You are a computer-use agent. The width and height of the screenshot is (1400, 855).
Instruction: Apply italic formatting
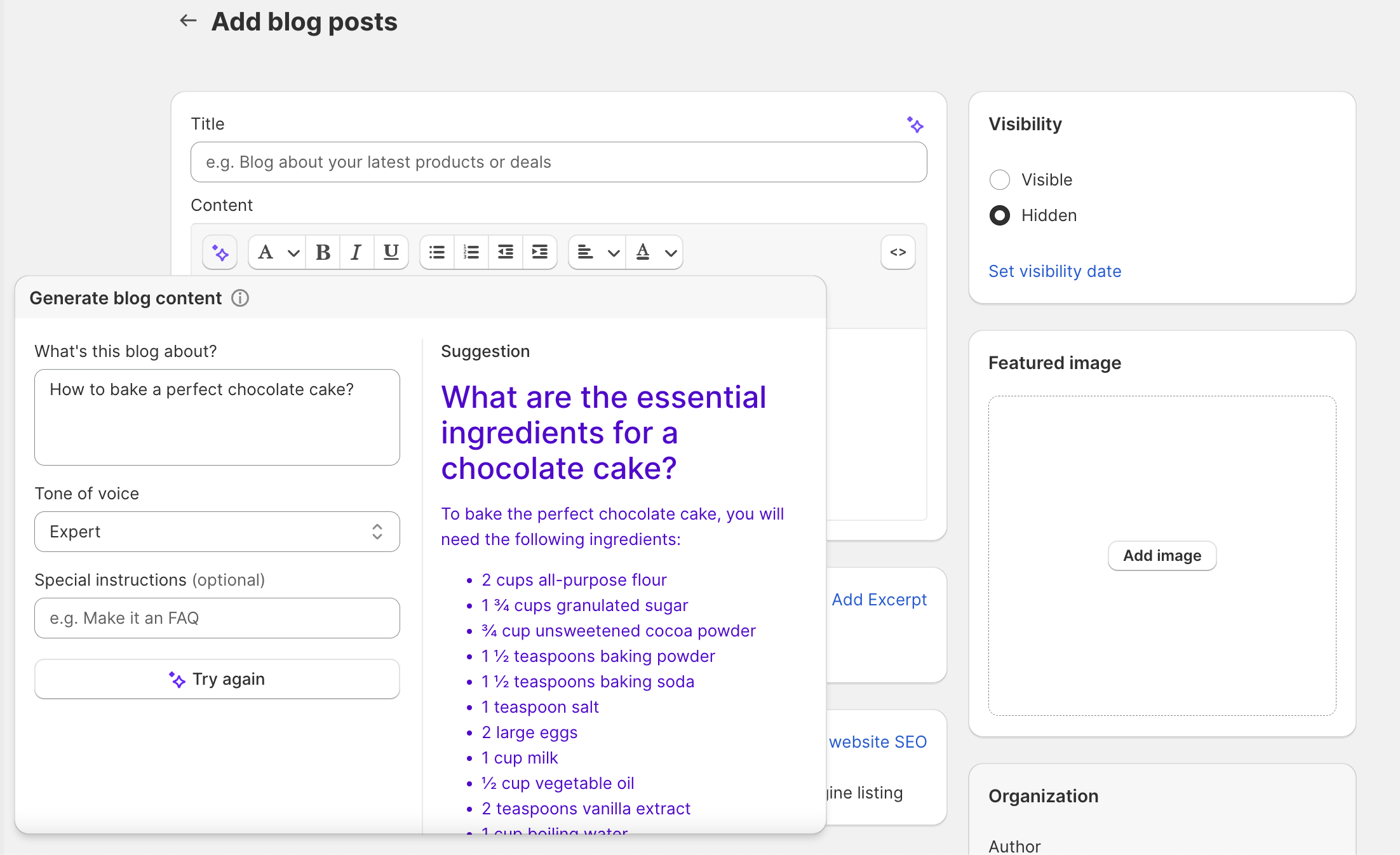[356, 252]
